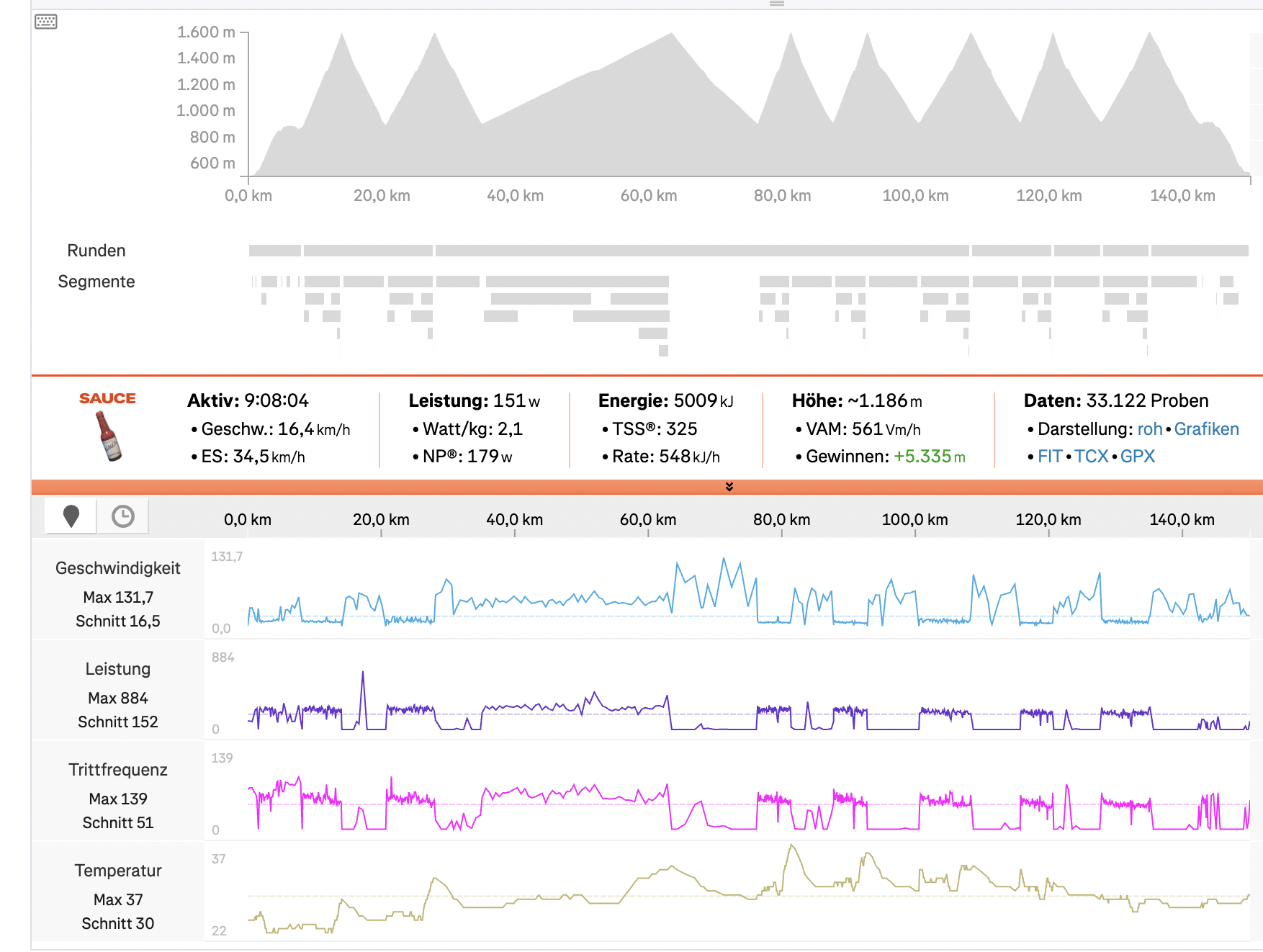1263x952 pixels.
Task: Switch x-axis to time with clock icon
Action: [123, 516]
